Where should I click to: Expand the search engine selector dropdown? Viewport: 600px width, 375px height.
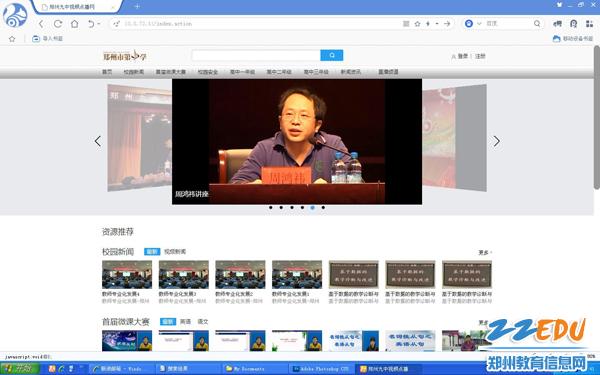coord(479,24)
